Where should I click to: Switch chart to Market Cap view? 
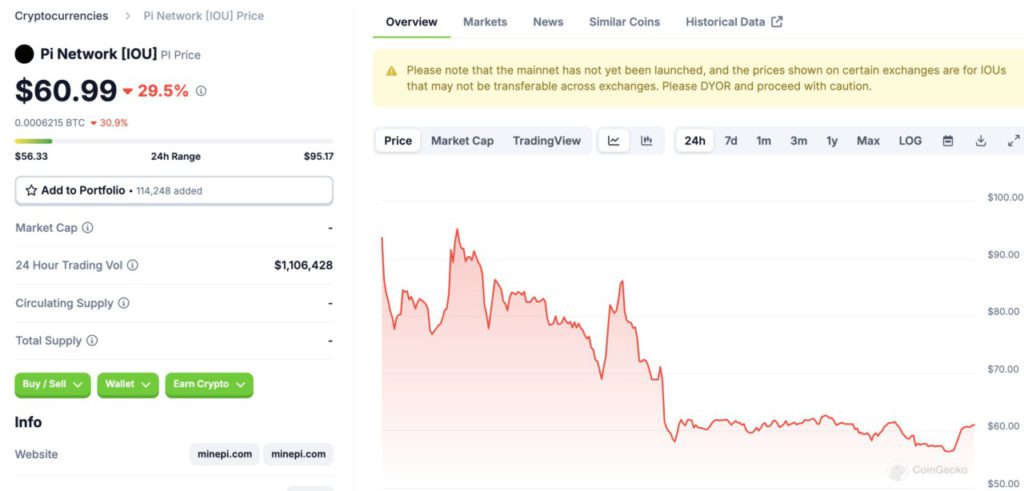462,140
